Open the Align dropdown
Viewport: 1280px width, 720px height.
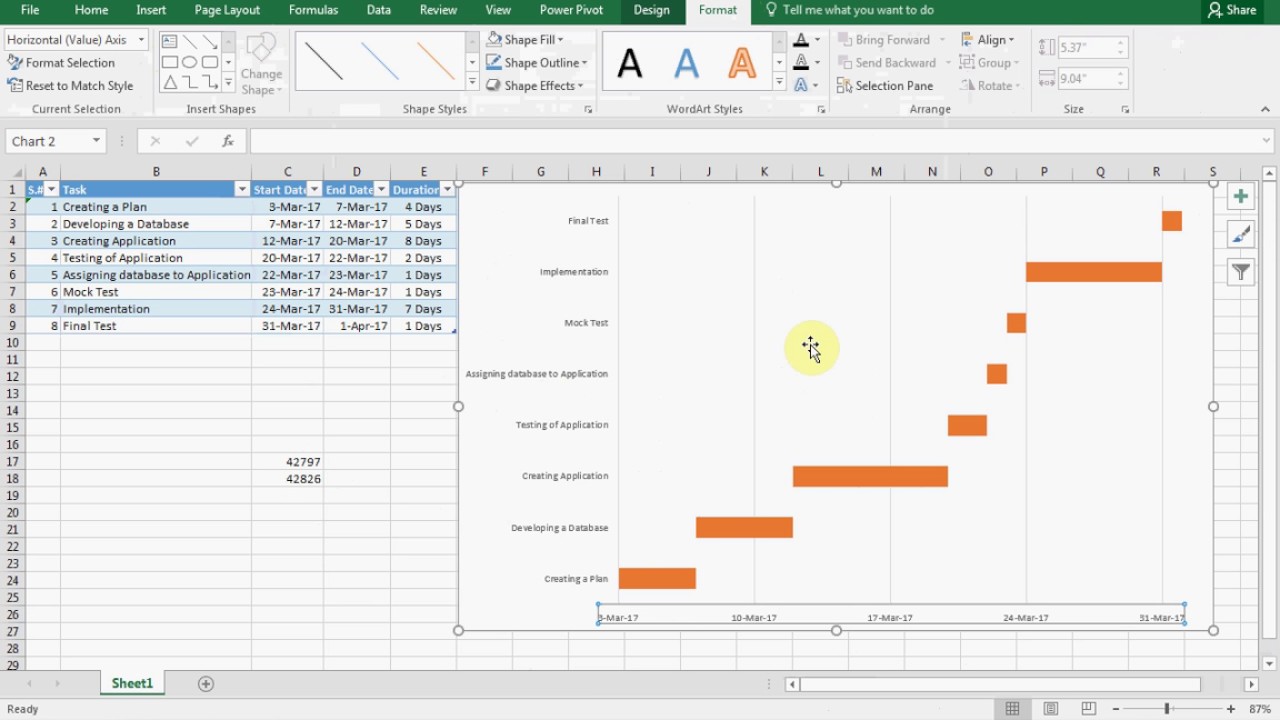987,39
